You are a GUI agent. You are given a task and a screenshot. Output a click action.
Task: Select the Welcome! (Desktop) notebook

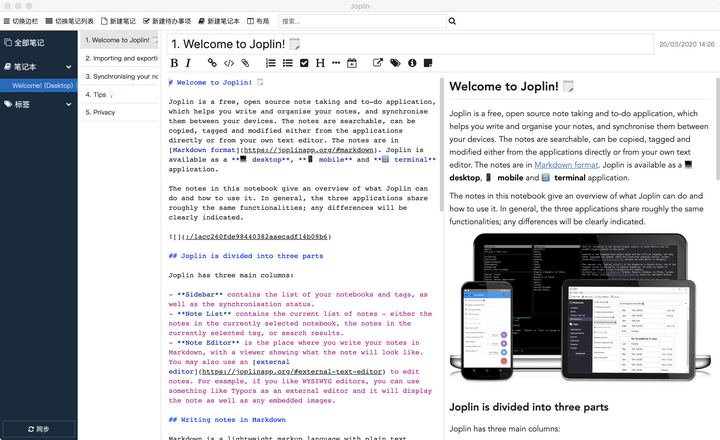click(39, 85)
